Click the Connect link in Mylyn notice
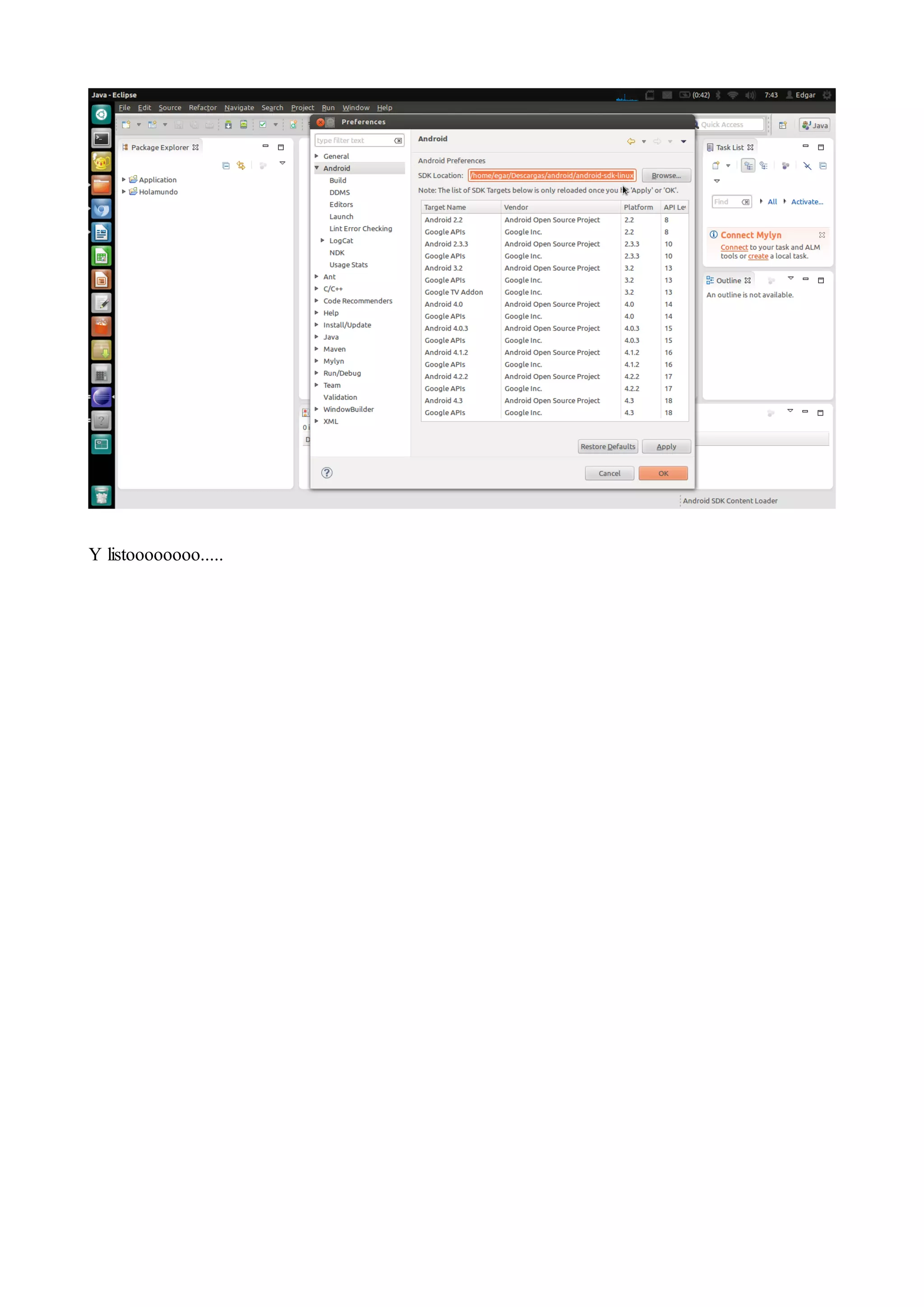 tap(734, 247)
